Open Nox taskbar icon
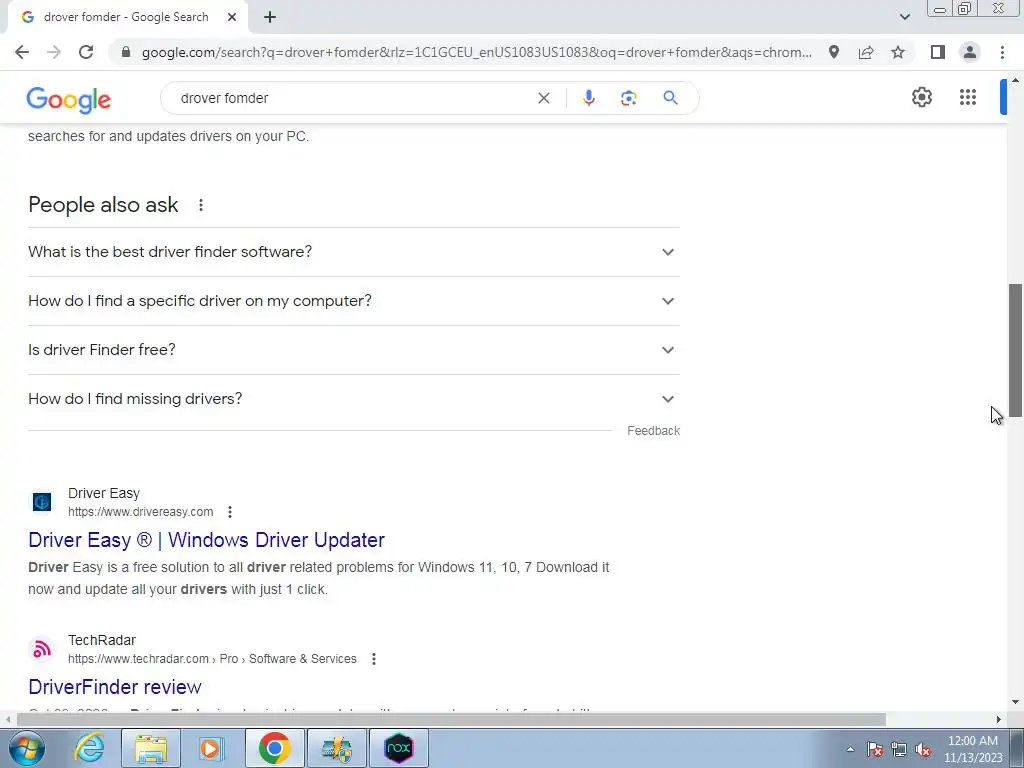 click(399, 748)
